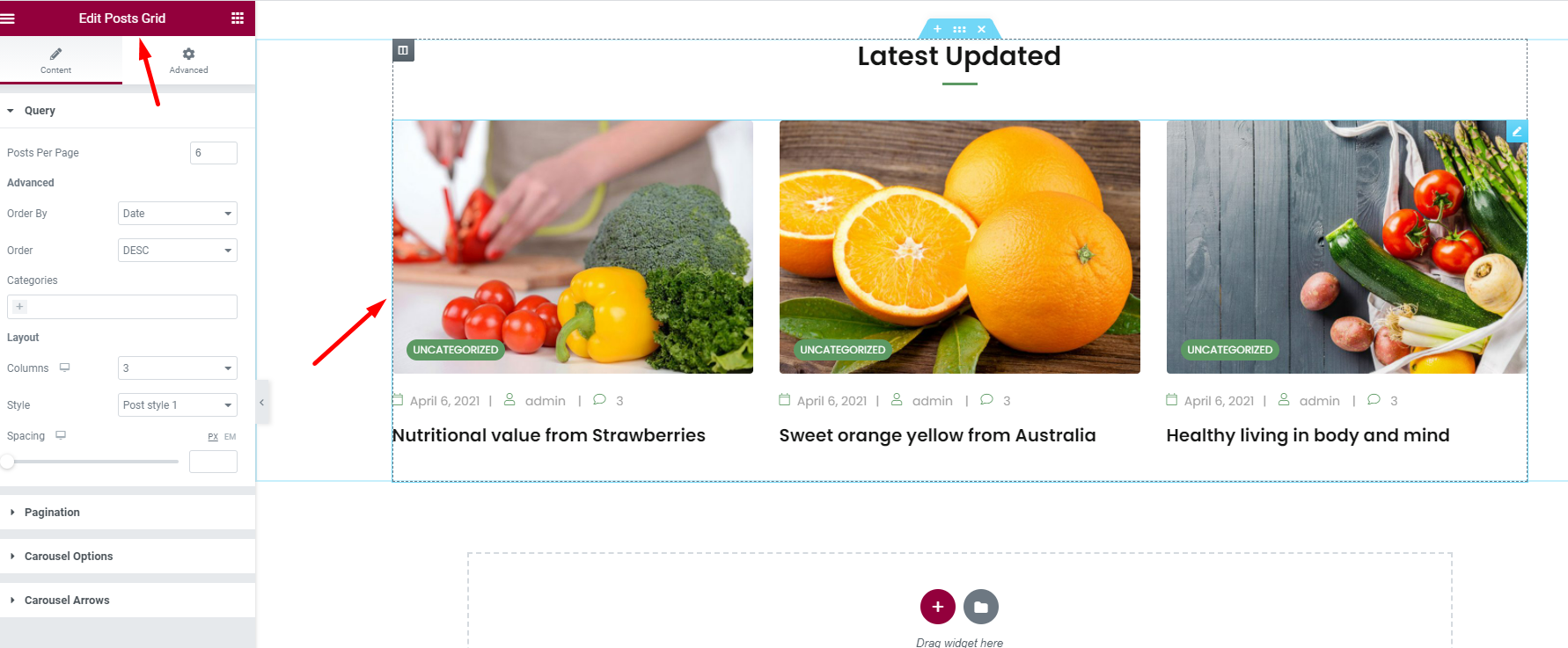The width and height of the screenshot is (1568, 648).
Task: Delete section using the X icon
Action: [981, 29]
